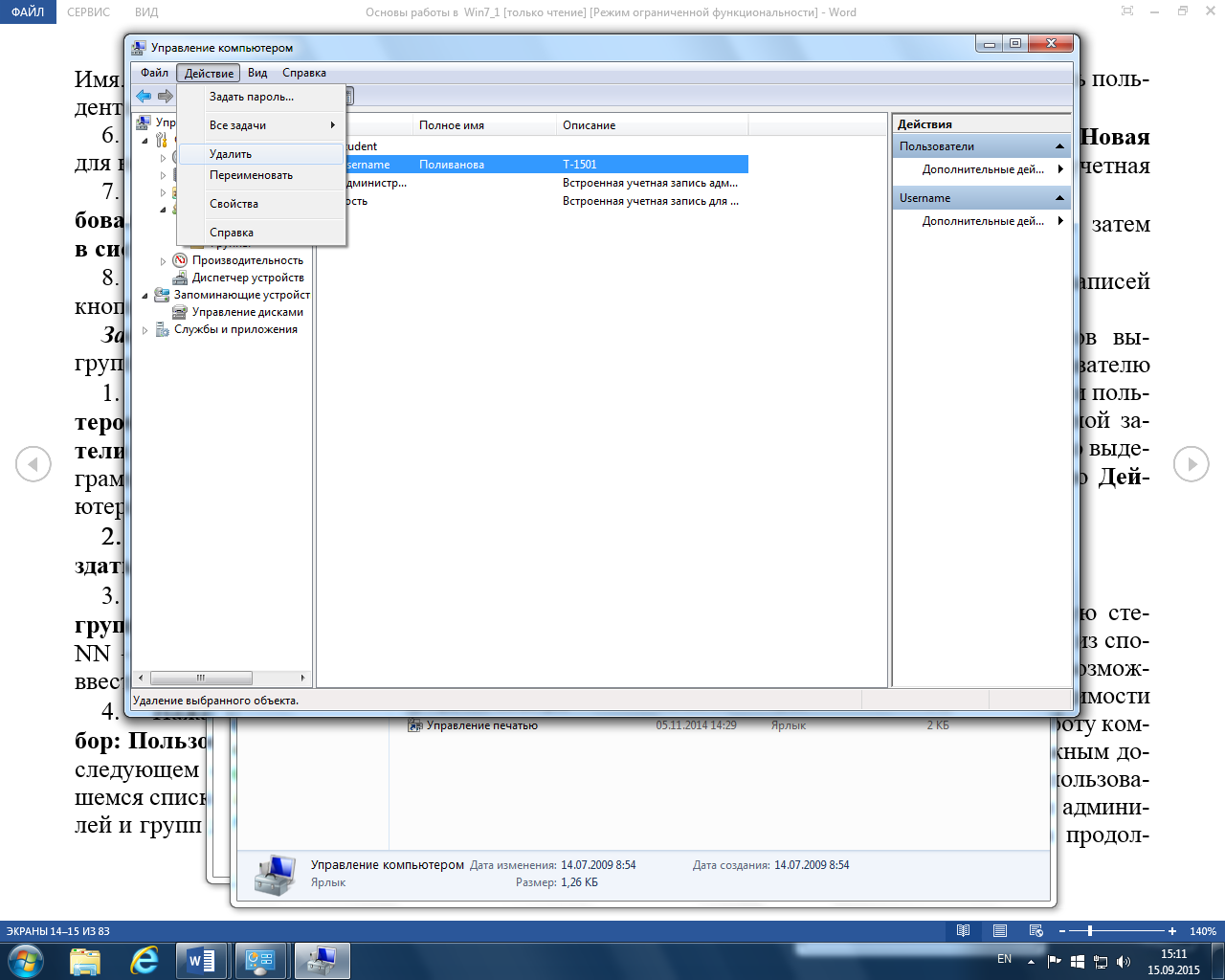1225x980 pixels.
Task: Click the tree pane horizontal scrollbar thumb
Action: pyautogui.click(x=201, y=678)
